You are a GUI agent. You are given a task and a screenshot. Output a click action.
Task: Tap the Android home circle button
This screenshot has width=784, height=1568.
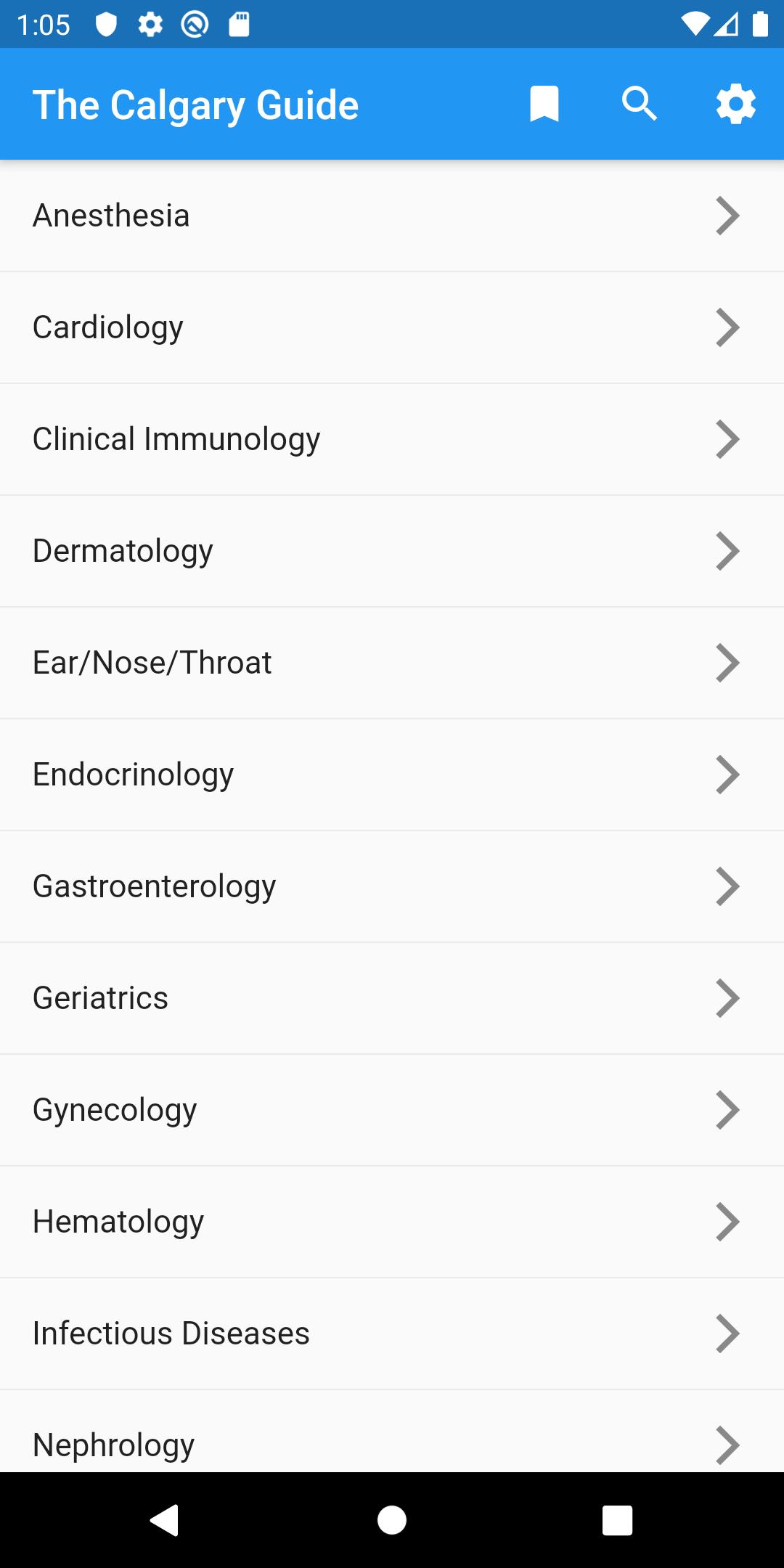(392, 1520)
